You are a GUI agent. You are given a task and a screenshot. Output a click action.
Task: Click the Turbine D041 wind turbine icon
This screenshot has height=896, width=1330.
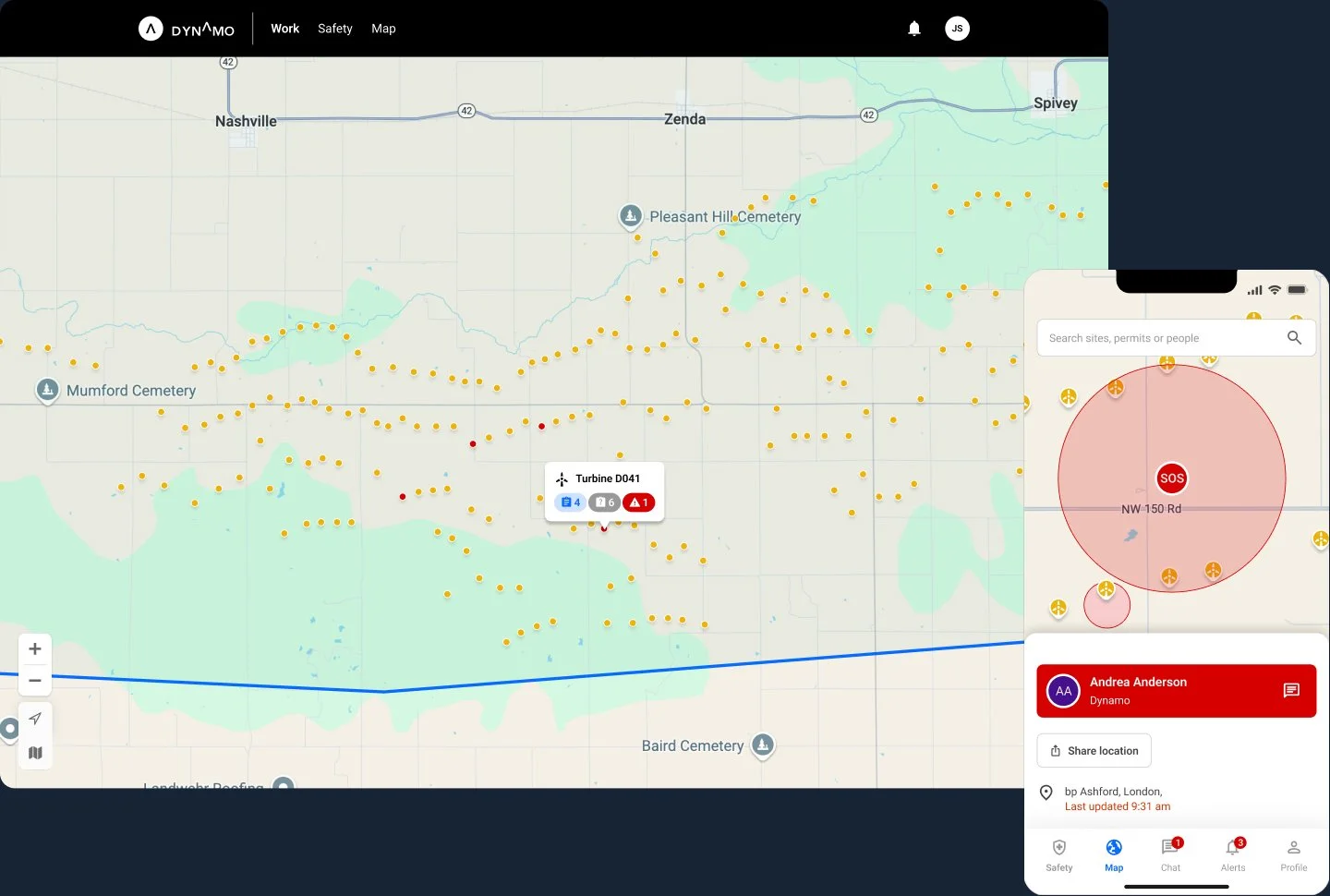pyautogui.click(x=562, y=479)
